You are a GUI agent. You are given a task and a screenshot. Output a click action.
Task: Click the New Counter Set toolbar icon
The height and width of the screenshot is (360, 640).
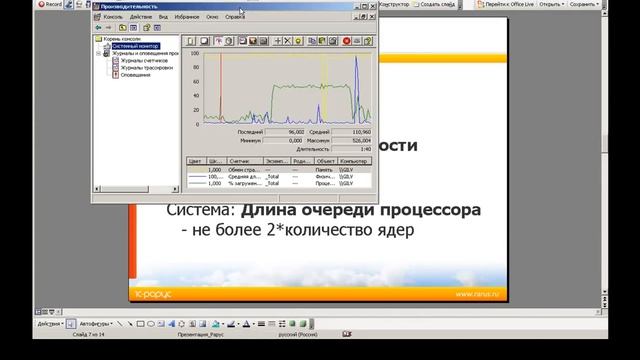191,41
